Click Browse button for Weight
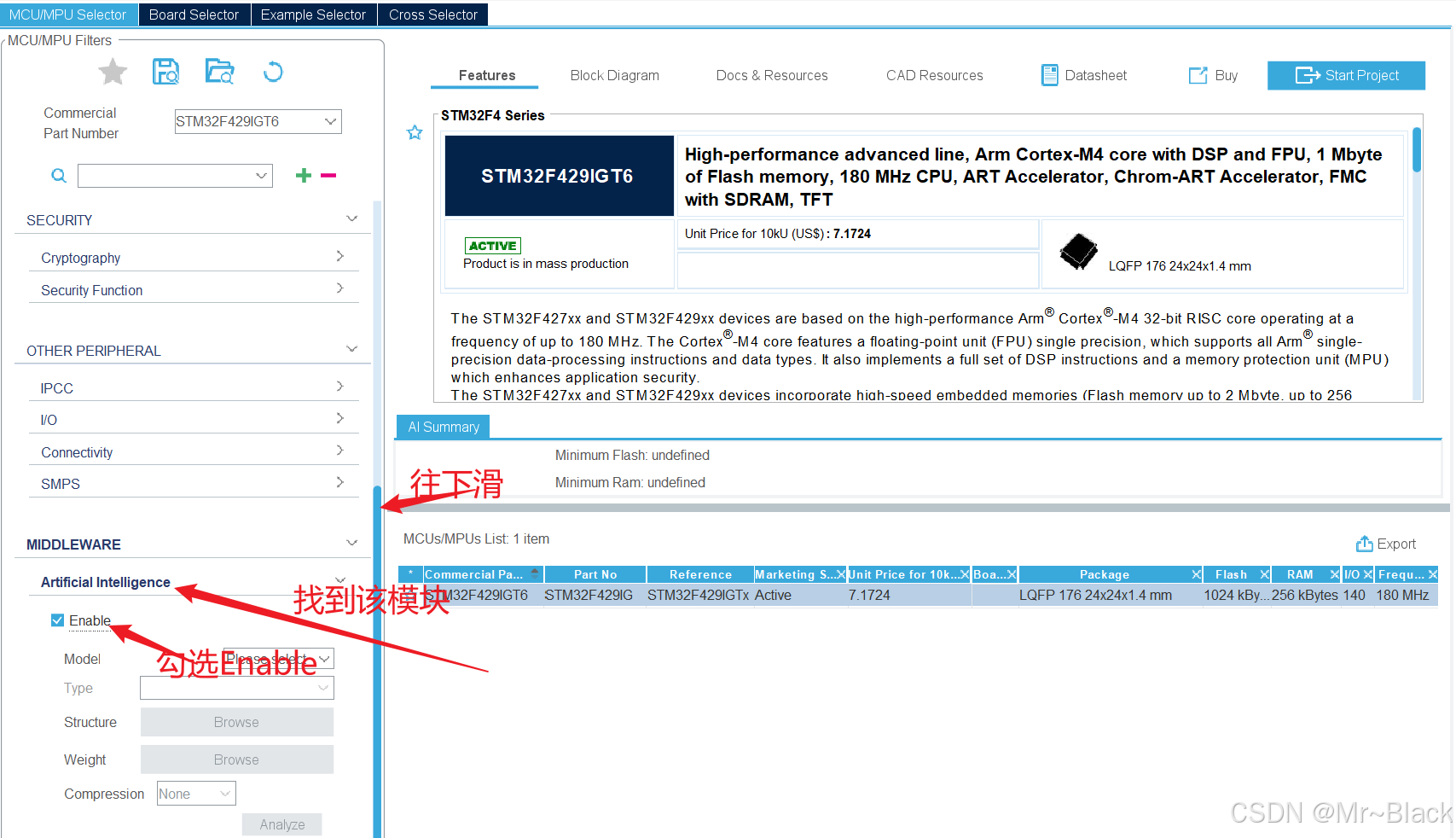The width and height of the screenshot is (1456, 838). 237,759
